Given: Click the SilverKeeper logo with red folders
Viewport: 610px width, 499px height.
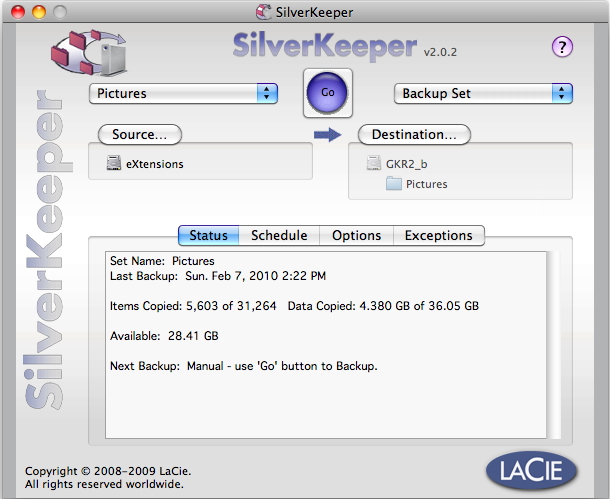Looking at the screenshot, I should 89,53.
